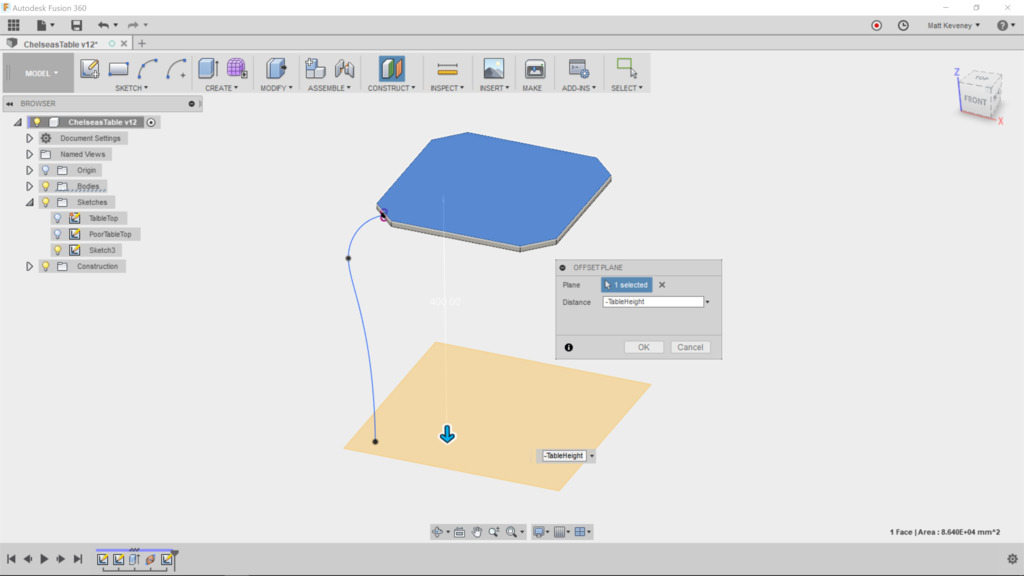
Task: Toggle the Origin folder visibility bulb
Action: pyautogui.click(x=46, y=169)
